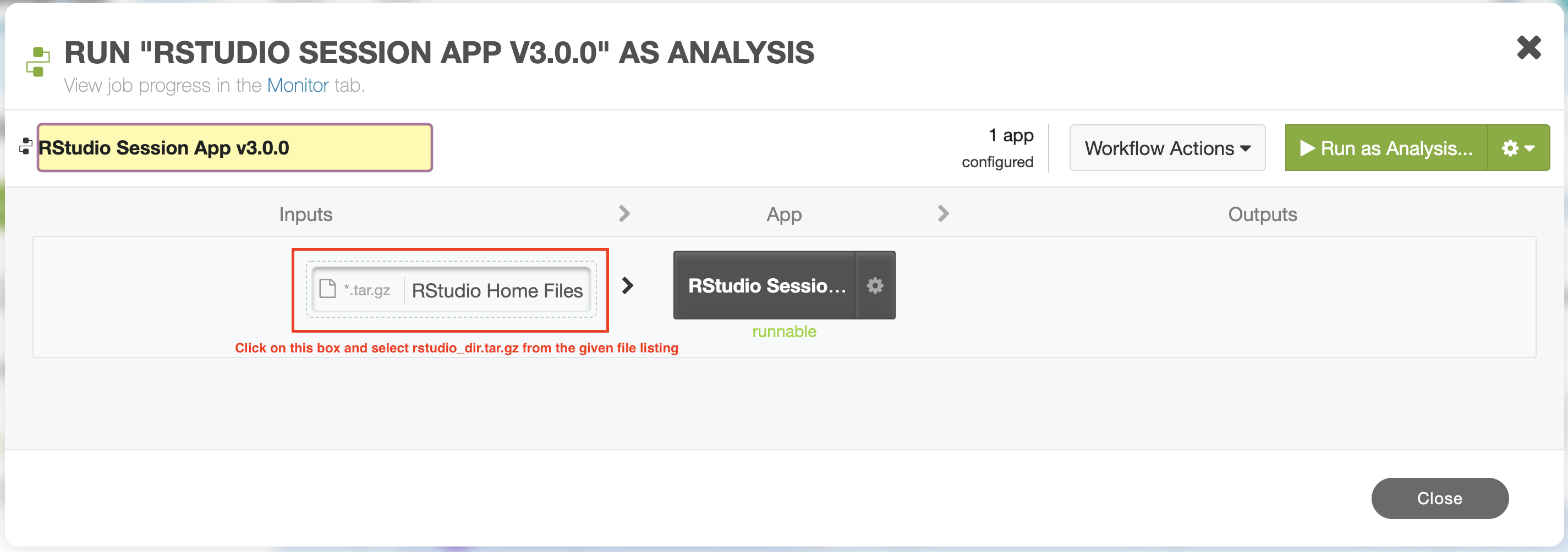Click the green workflow icon in dialog header

tap(38, 62)
